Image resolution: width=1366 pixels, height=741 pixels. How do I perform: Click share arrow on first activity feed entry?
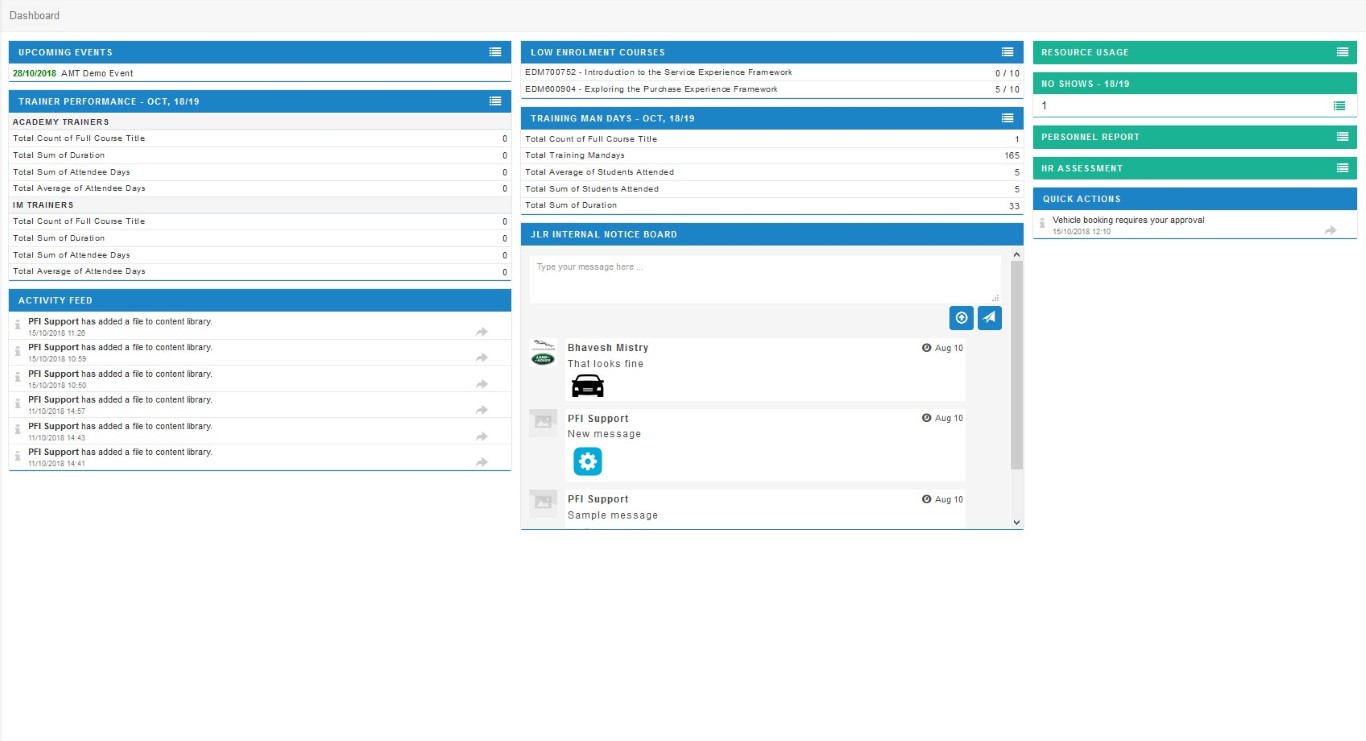click(481, 331)
